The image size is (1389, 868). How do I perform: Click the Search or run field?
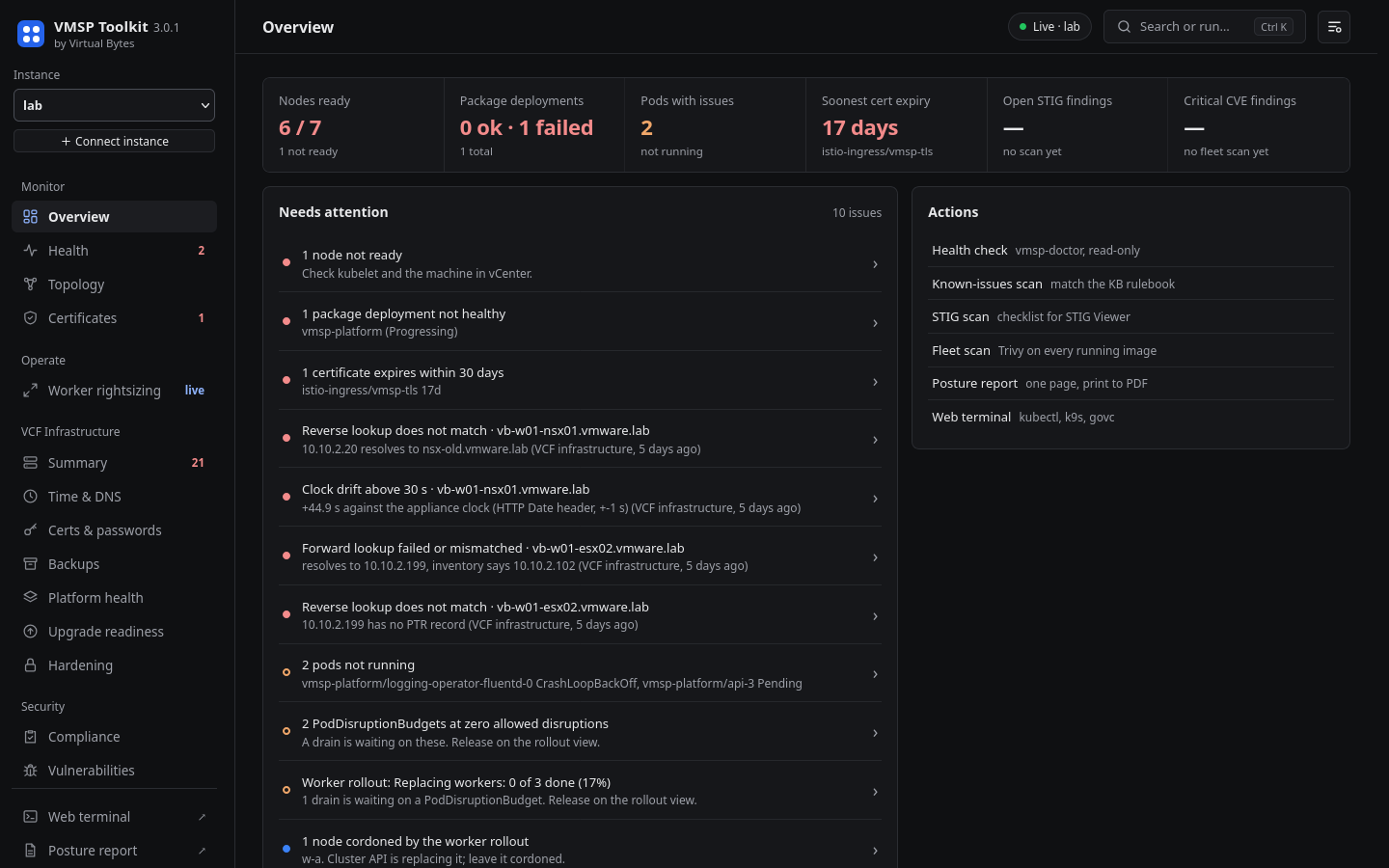pyautogui.click(x=1204, y=27)
